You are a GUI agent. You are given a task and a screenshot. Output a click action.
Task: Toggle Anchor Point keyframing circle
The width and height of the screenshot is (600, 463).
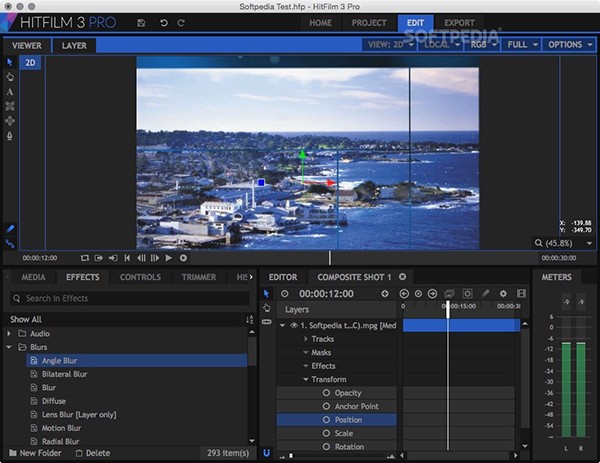[326, 406]
